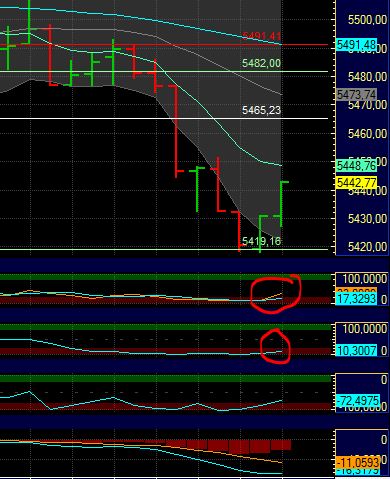Select the cyan 17,3293 indicator value
Screen dimensions: 390x479
356,299
